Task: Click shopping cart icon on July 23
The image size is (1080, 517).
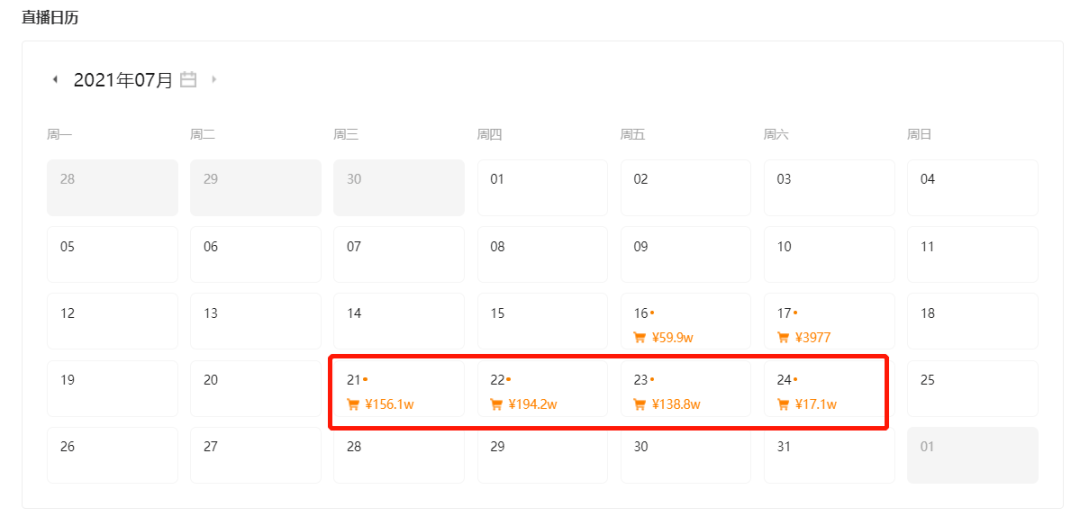Action: 639,405
